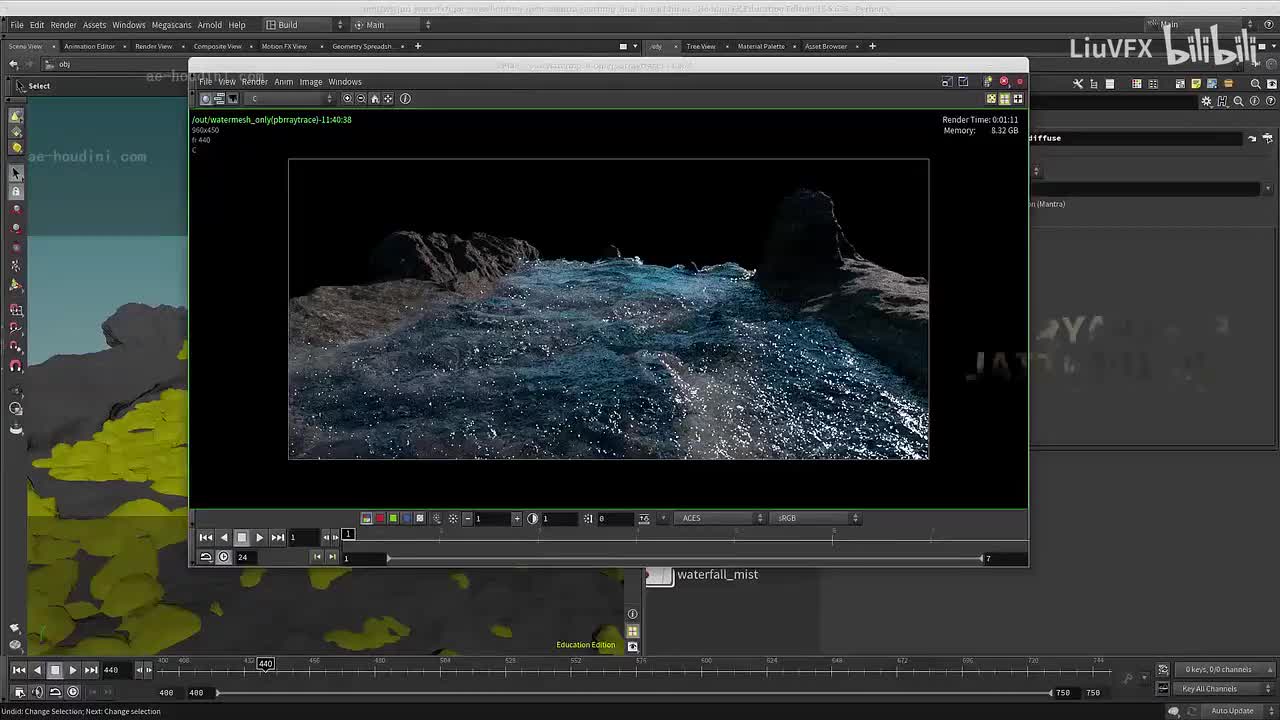Screen dimensions: 1280x720
Task: Stop main timeline playback
Action: (55, 670)
